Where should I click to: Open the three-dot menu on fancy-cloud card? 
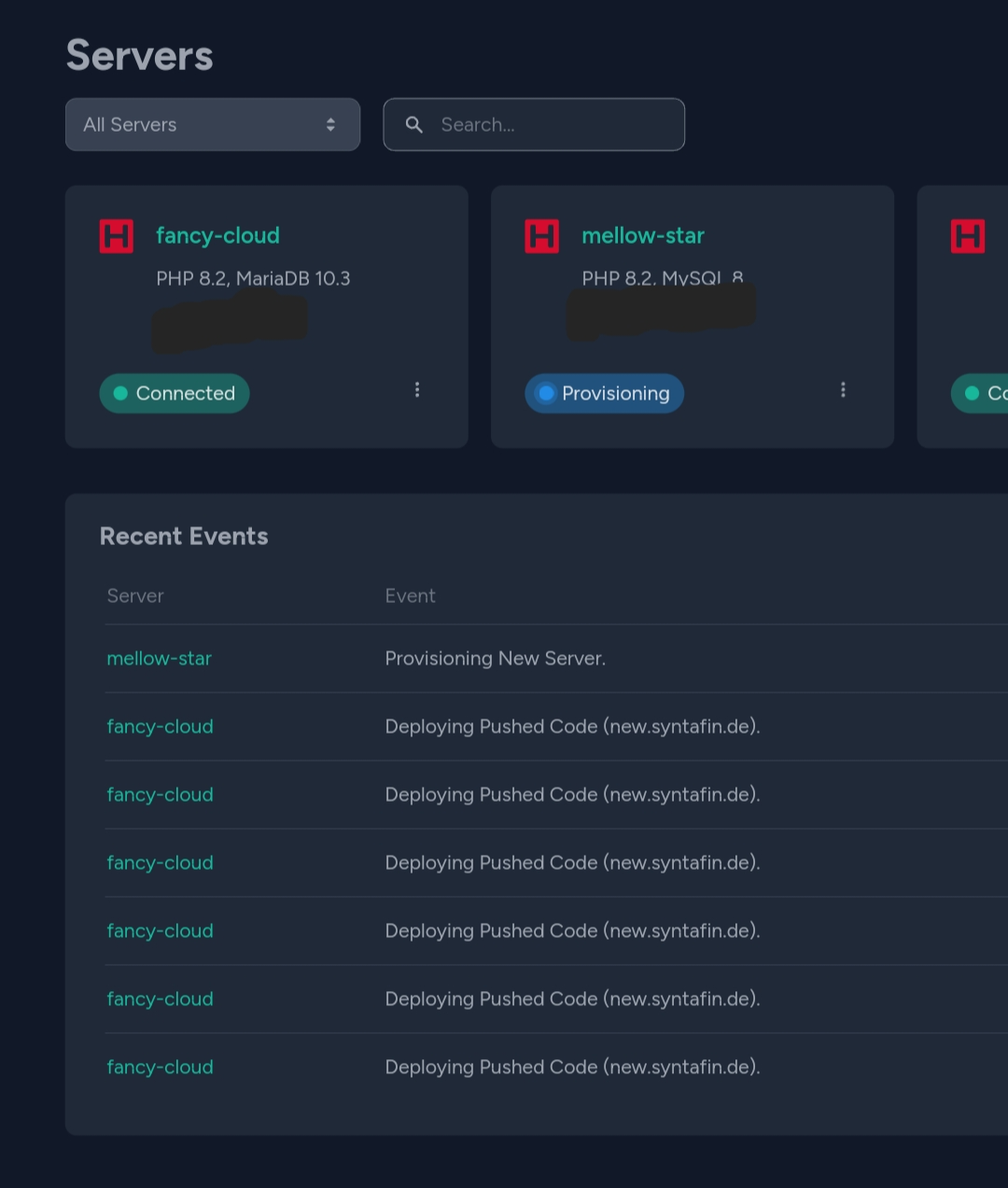(x=417, y=390)
